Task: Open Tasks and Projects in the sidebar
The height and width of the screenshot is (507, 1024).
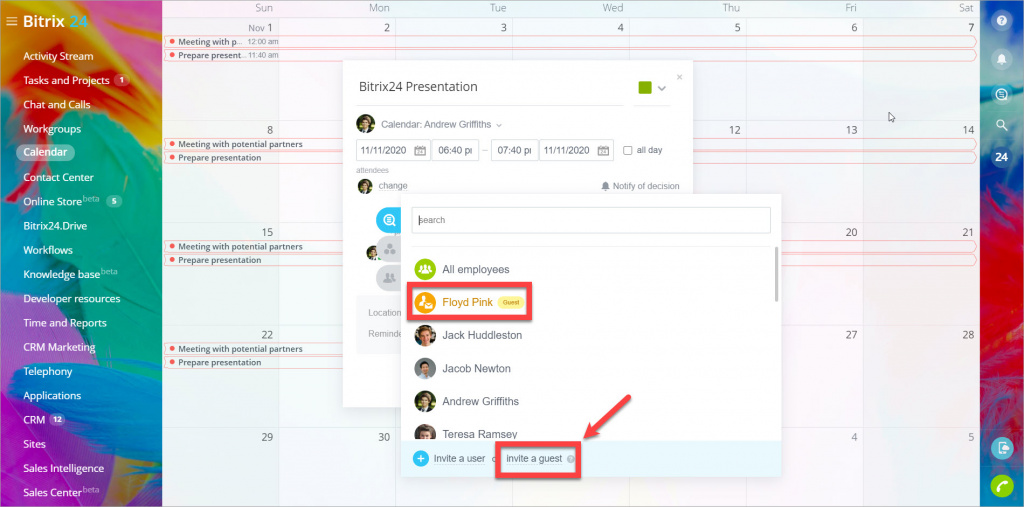Action: 67,80
